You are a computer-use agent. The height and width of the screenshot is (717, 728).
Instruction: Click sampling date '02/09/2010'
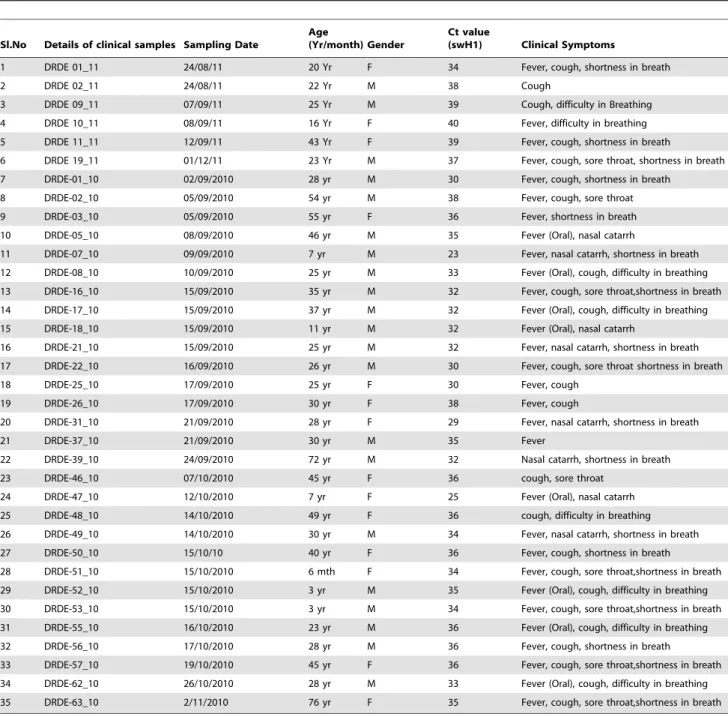tap(208, 179)
